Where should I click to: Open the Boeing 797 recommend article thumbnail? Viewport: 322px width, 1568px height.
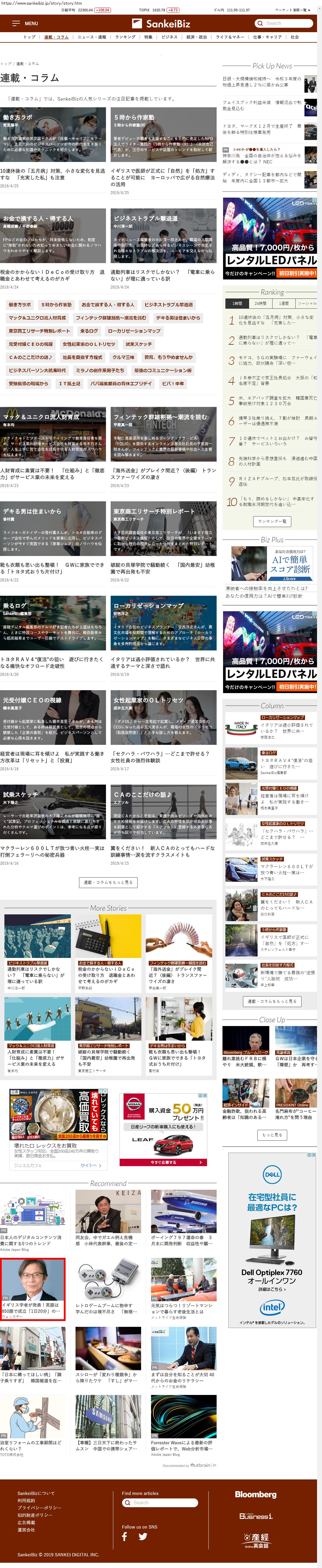pyautogui.click(x=184, y=1211)
